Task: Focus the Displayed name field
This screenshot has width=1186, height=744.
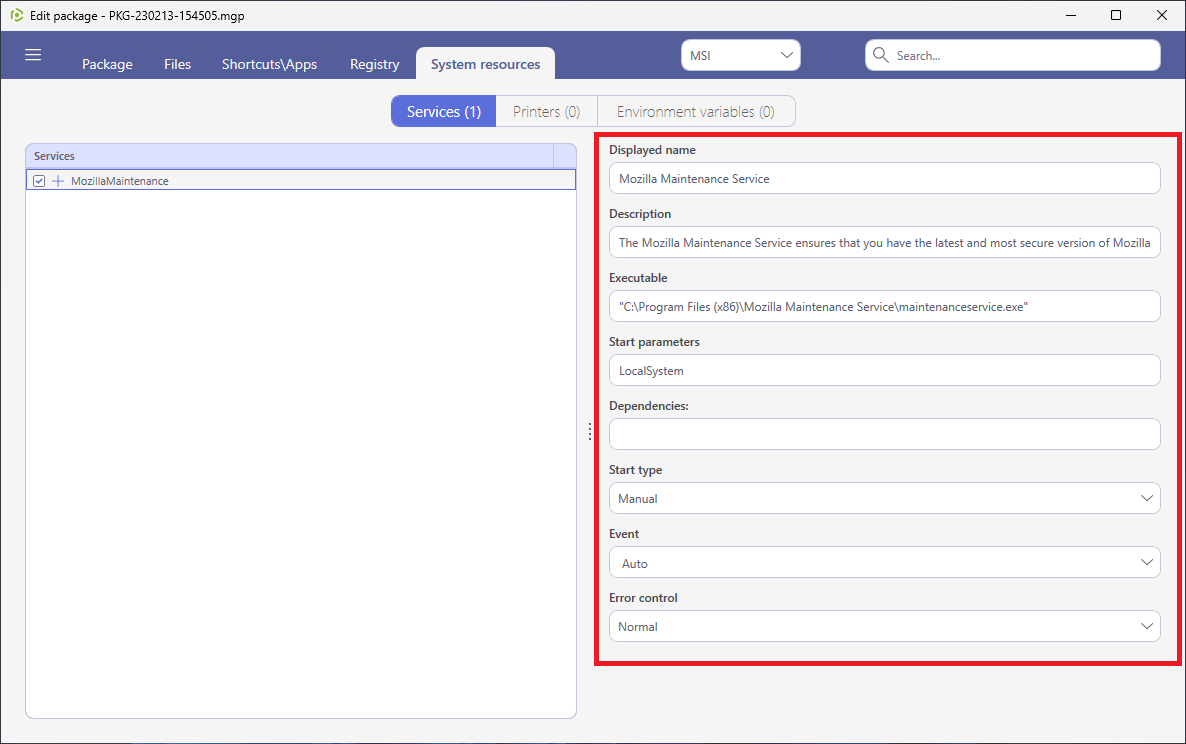Action: coord(884,178)
